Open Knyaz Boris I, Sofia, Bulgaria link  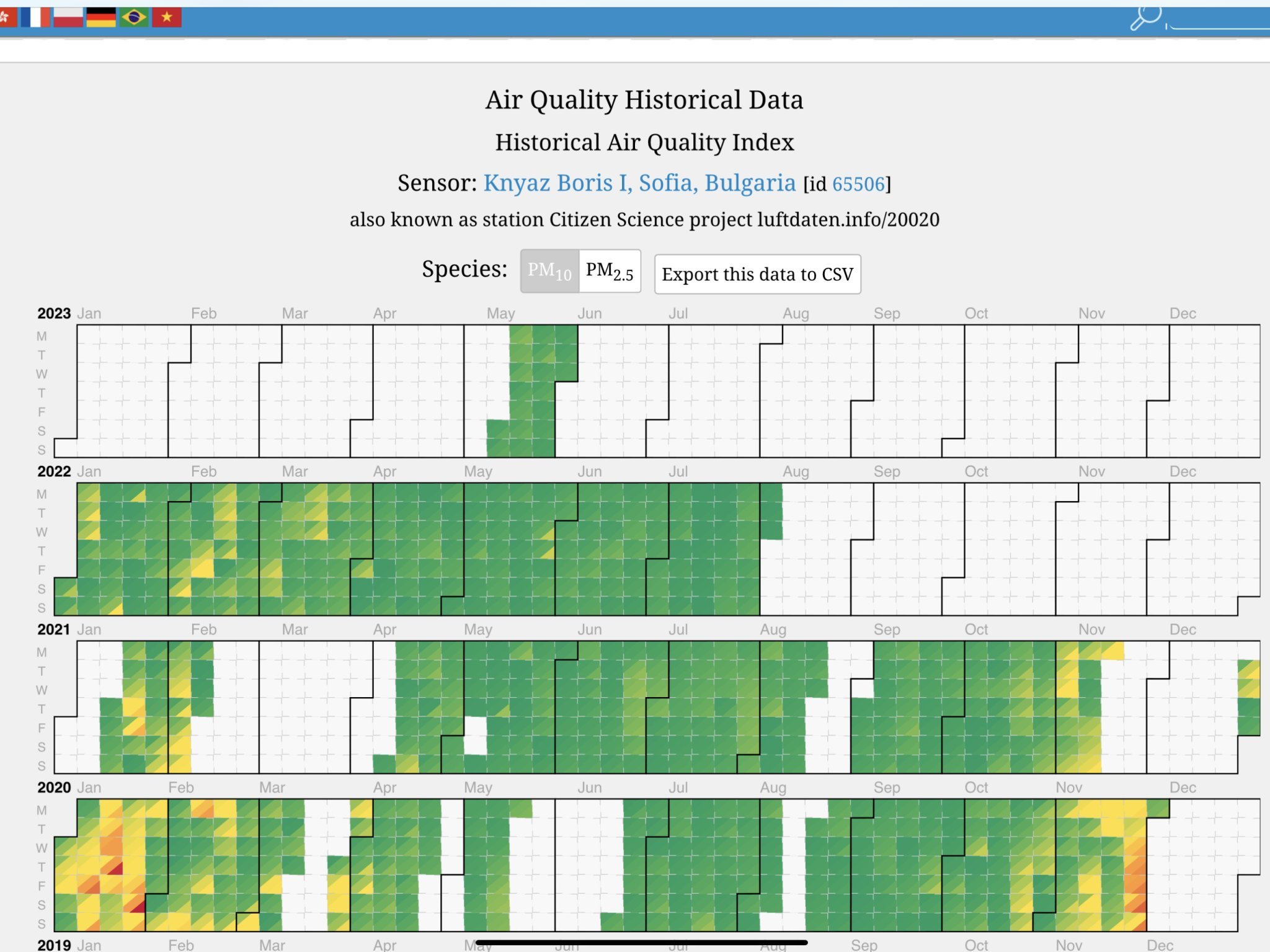639,183
